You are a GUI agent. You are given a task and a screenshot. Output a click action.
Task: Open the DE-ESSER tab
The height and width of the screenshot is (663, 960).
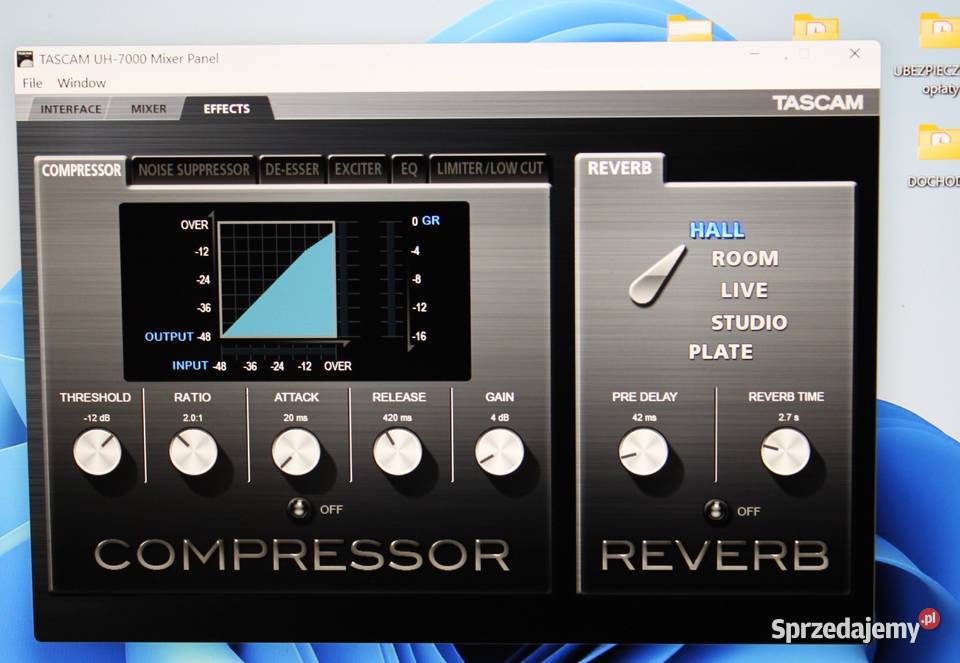tap(292, 170)
